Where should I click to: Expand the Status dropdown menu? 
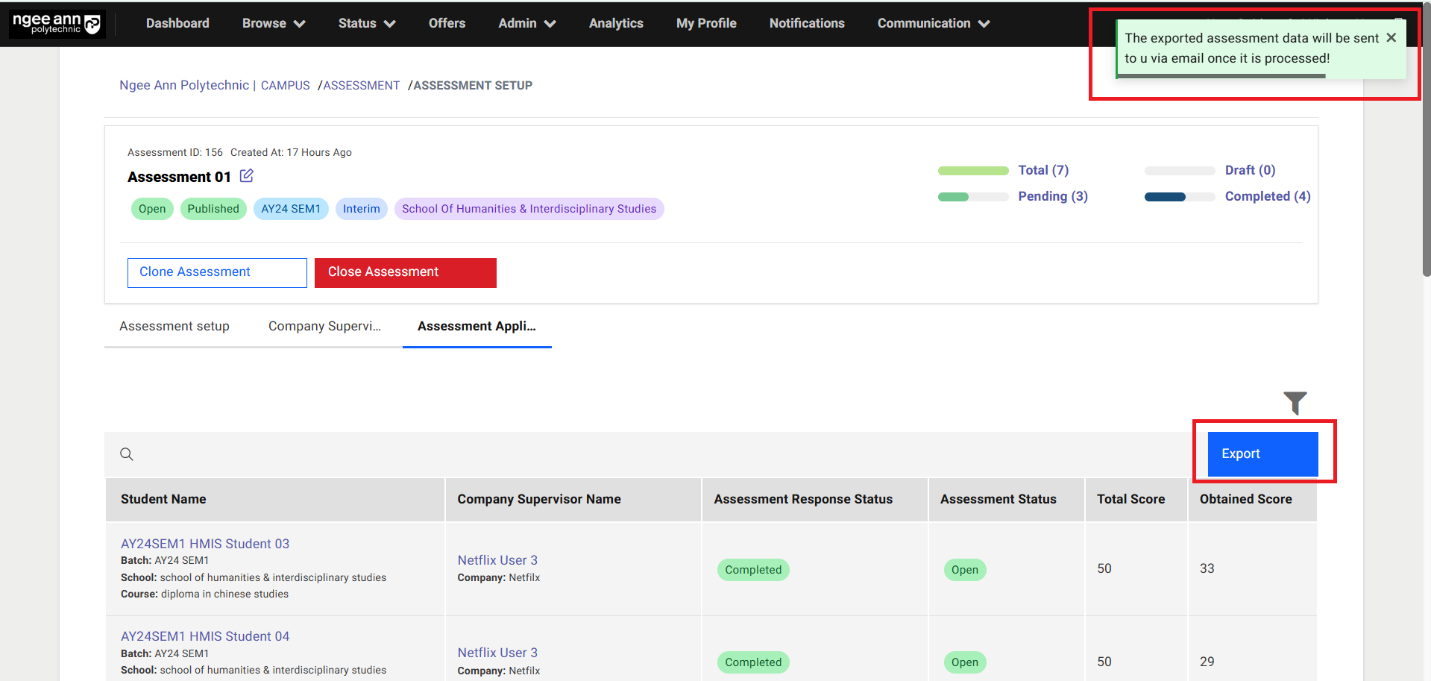coord(366,23)
